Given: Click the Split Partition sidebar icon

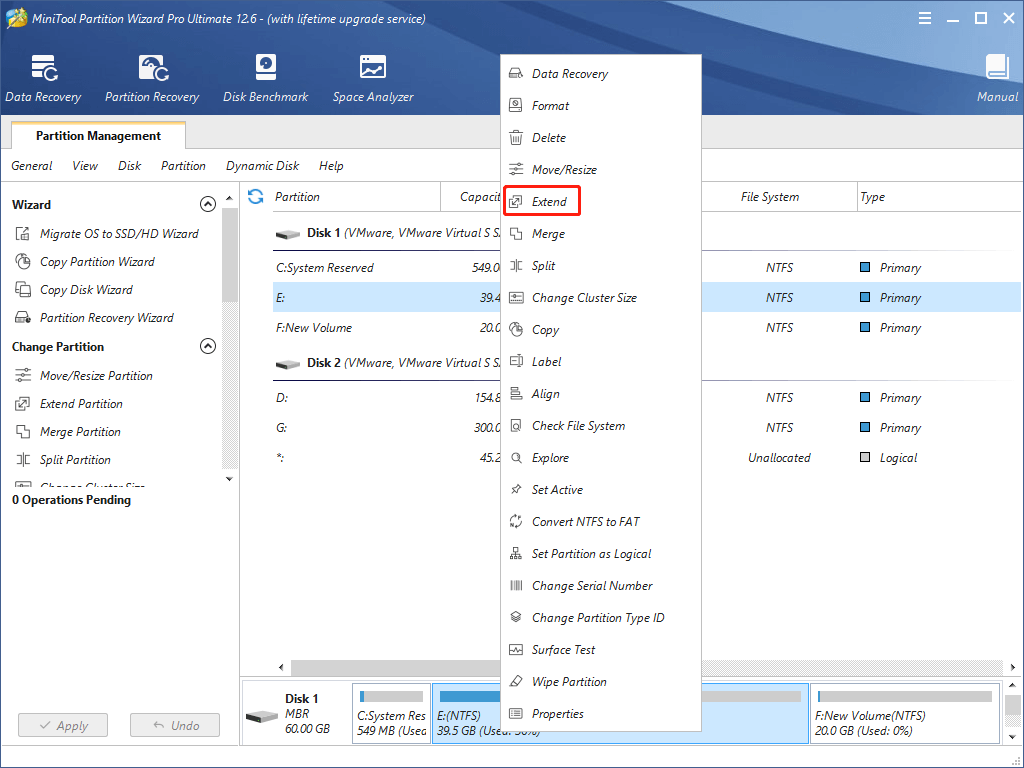Looking at the screenshot, I should [x=23, y=460].
